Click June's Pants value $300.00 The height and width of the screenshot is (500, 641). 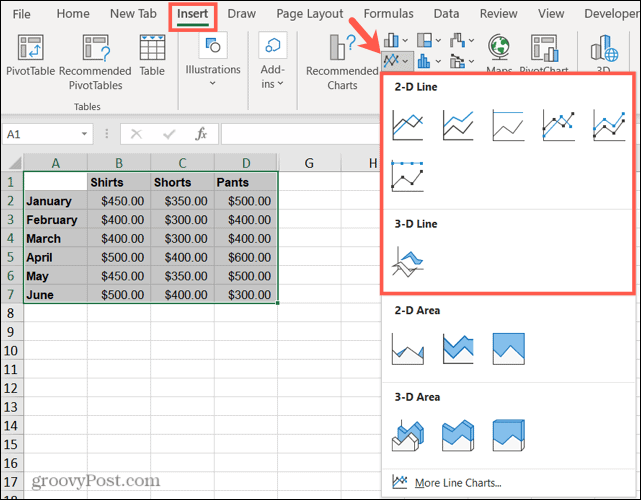246,294
